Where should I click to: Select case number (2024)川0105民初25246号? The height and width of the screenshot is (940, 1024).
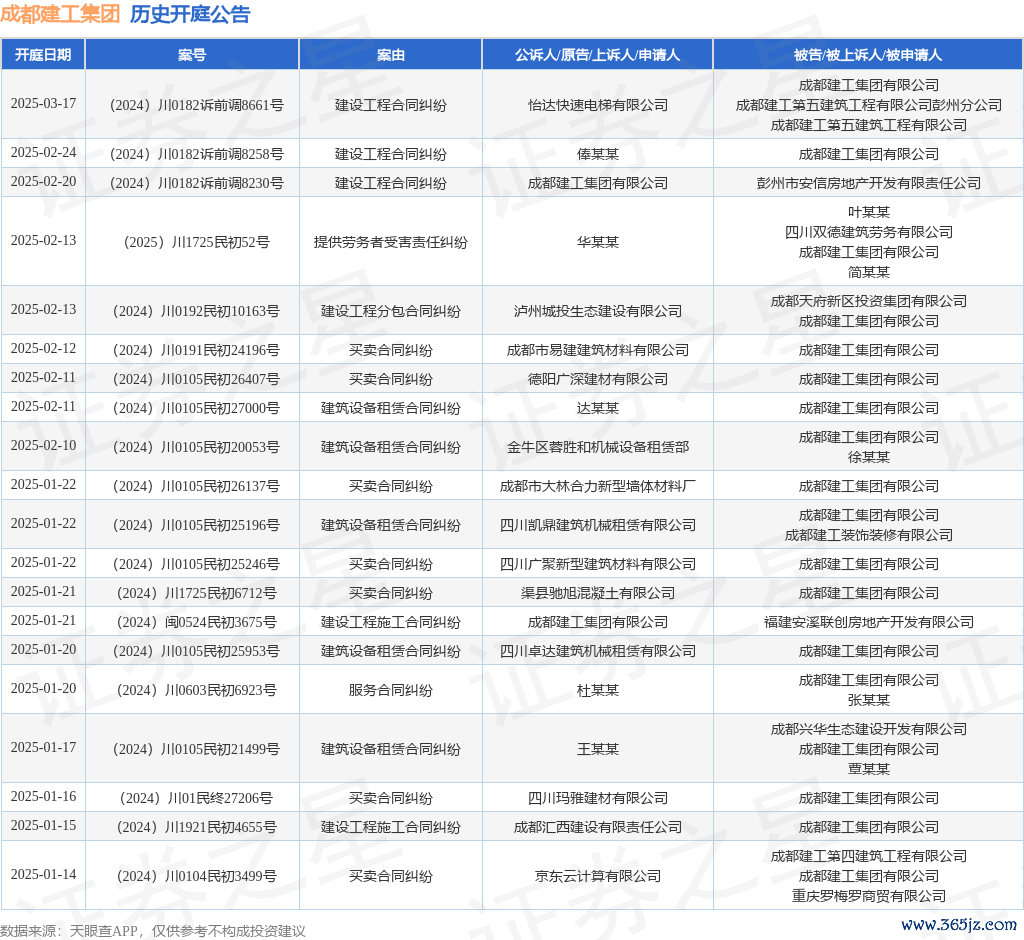196,564
